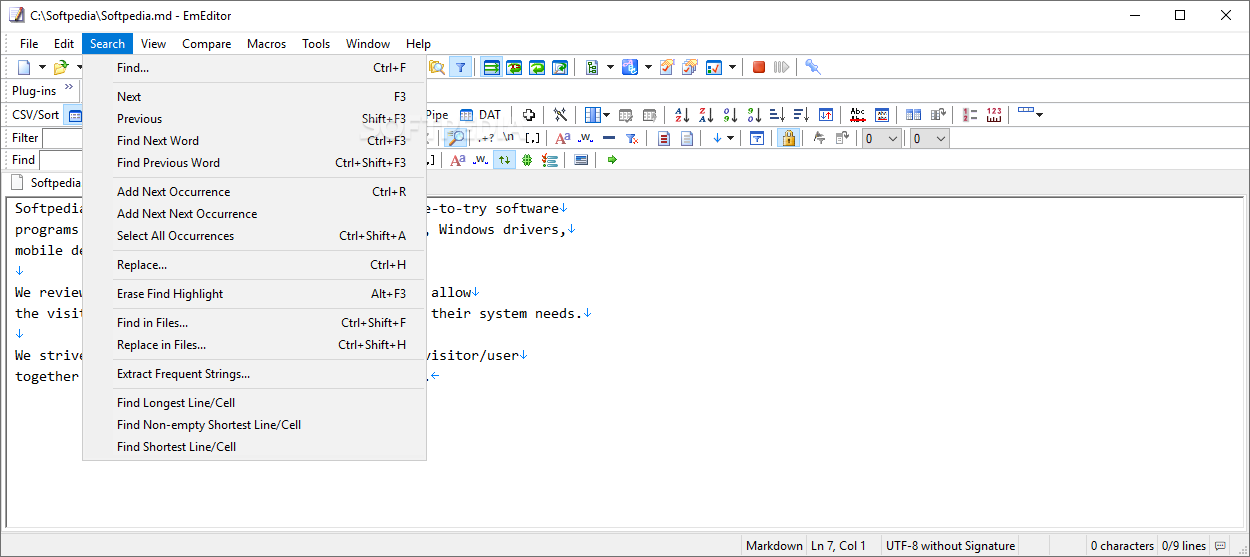The height and width of the screenshot is (557, 1250).
Task: Click the green globe icon in Find bar
Action: (x=526, y=160)
